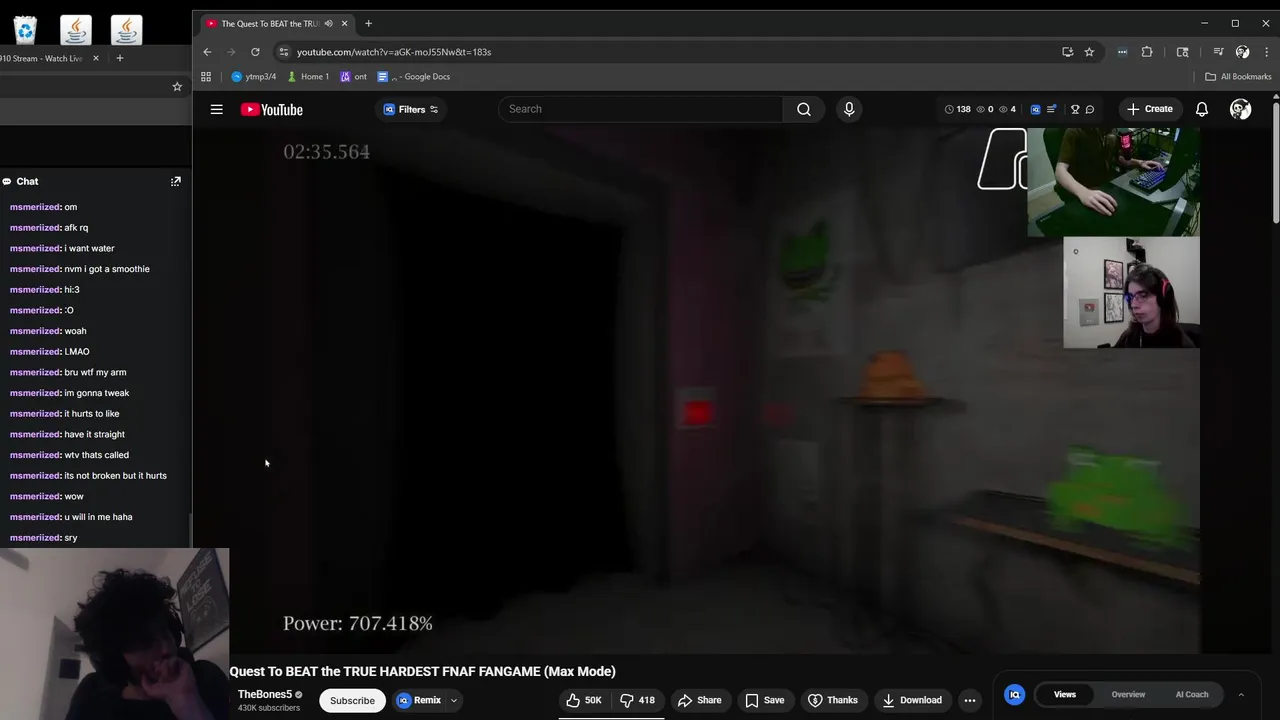Open the bookmarks apps grid icon
Image resolution: width=1280 pixels, height=720 pixels.
click(206, 76)
